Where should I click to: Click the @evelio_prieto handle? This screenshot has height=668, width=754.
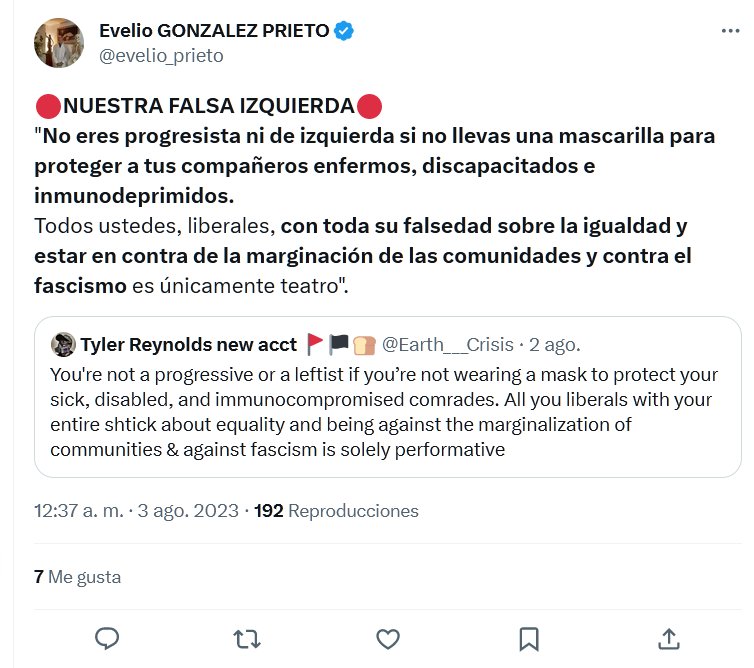point(161,56)
